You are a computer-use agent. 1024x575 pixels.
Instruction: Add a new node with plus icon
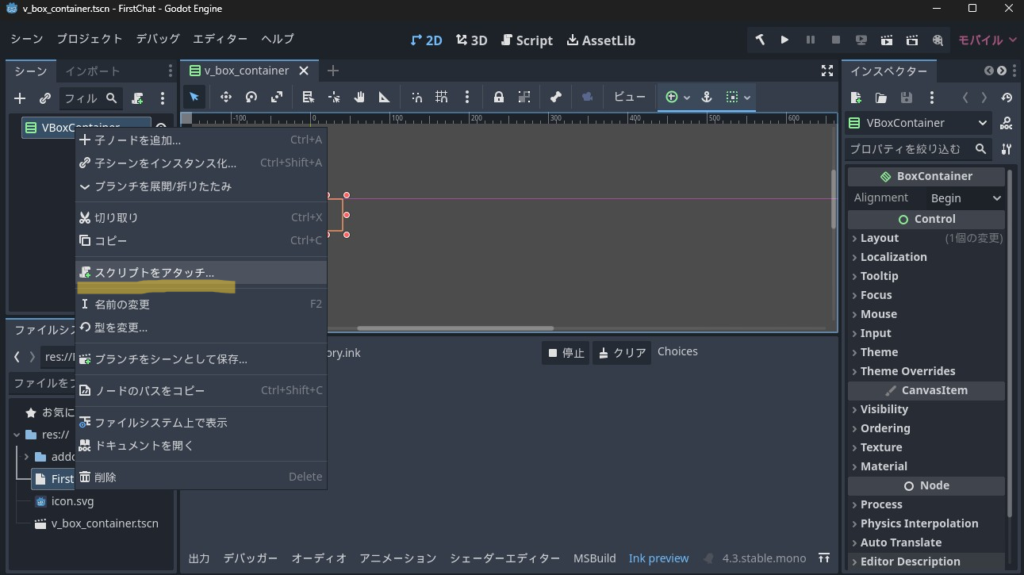tap(20, 98)
